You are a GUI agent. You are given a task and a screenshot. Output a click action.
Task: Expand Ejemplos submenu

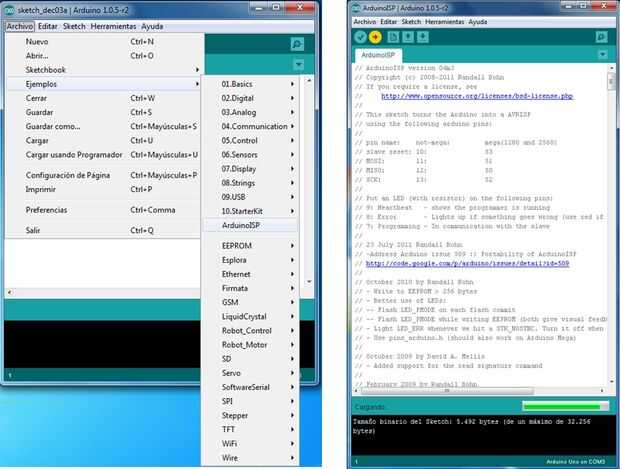104,84
